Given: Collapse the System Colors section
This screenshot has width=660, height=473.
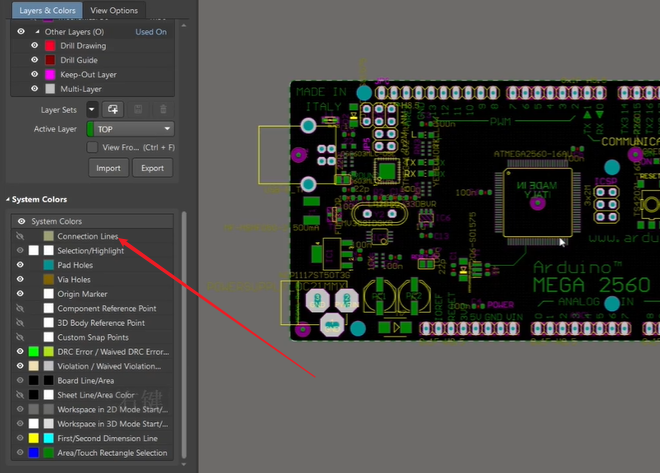Looking at the screenshot, I should pos(8,199).
